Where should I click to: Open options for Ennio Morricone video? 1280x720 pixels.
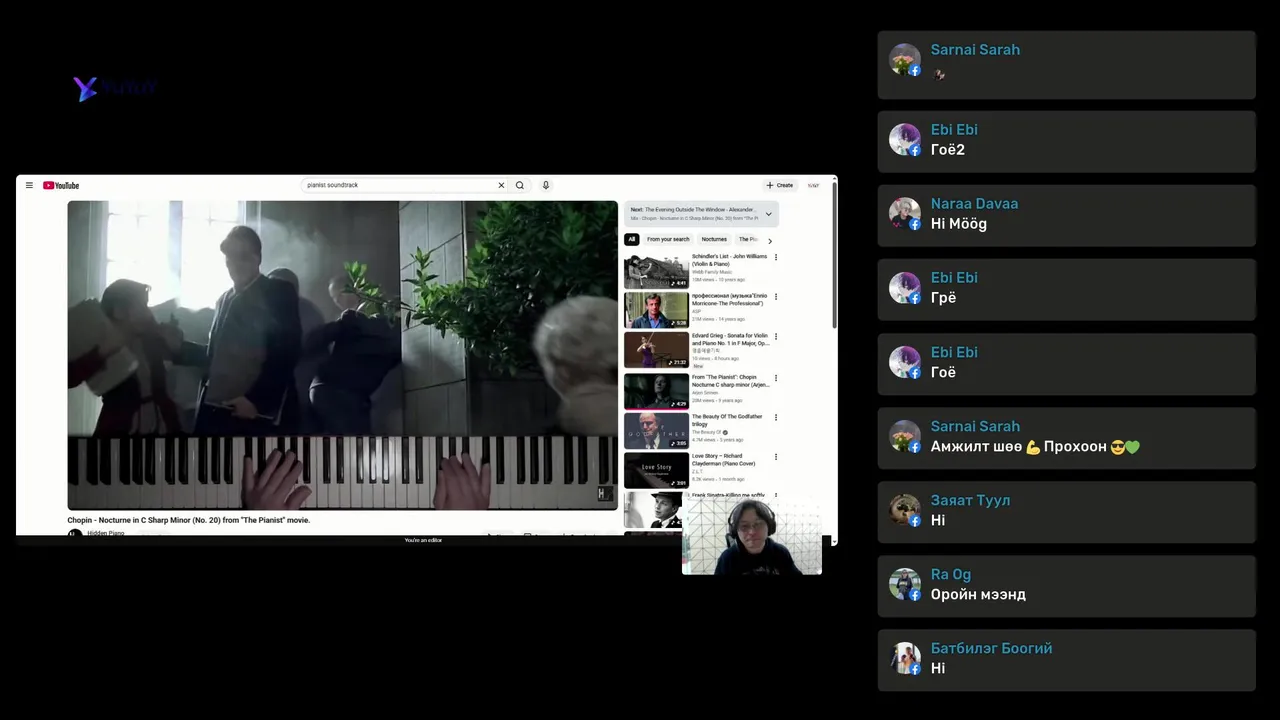coord(776,296)
